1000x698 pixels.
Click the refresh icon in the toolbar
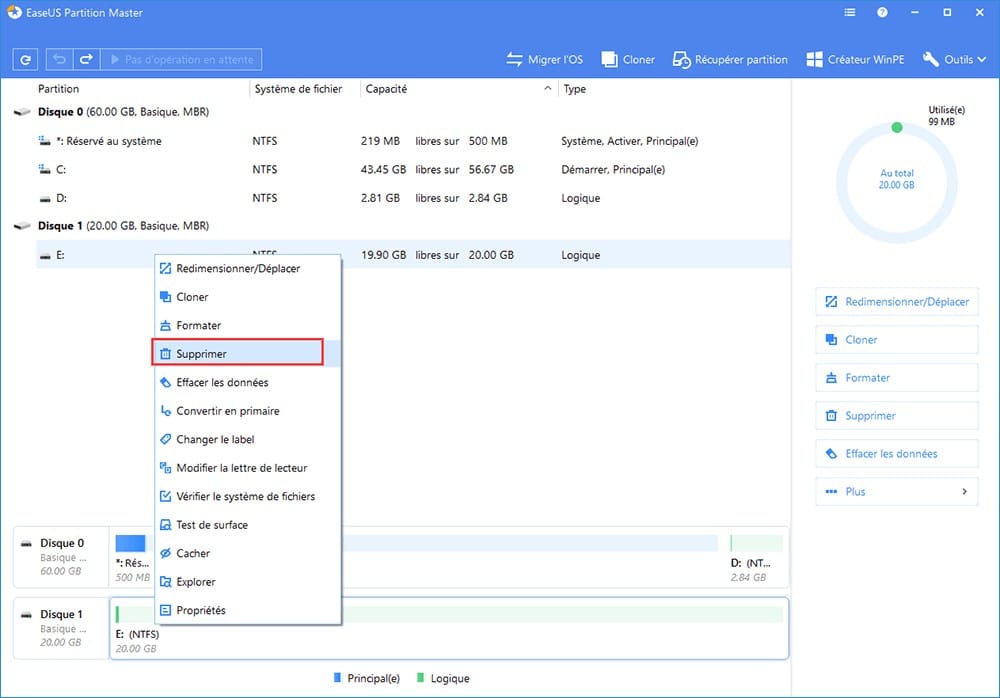click(x=24, y=59)
